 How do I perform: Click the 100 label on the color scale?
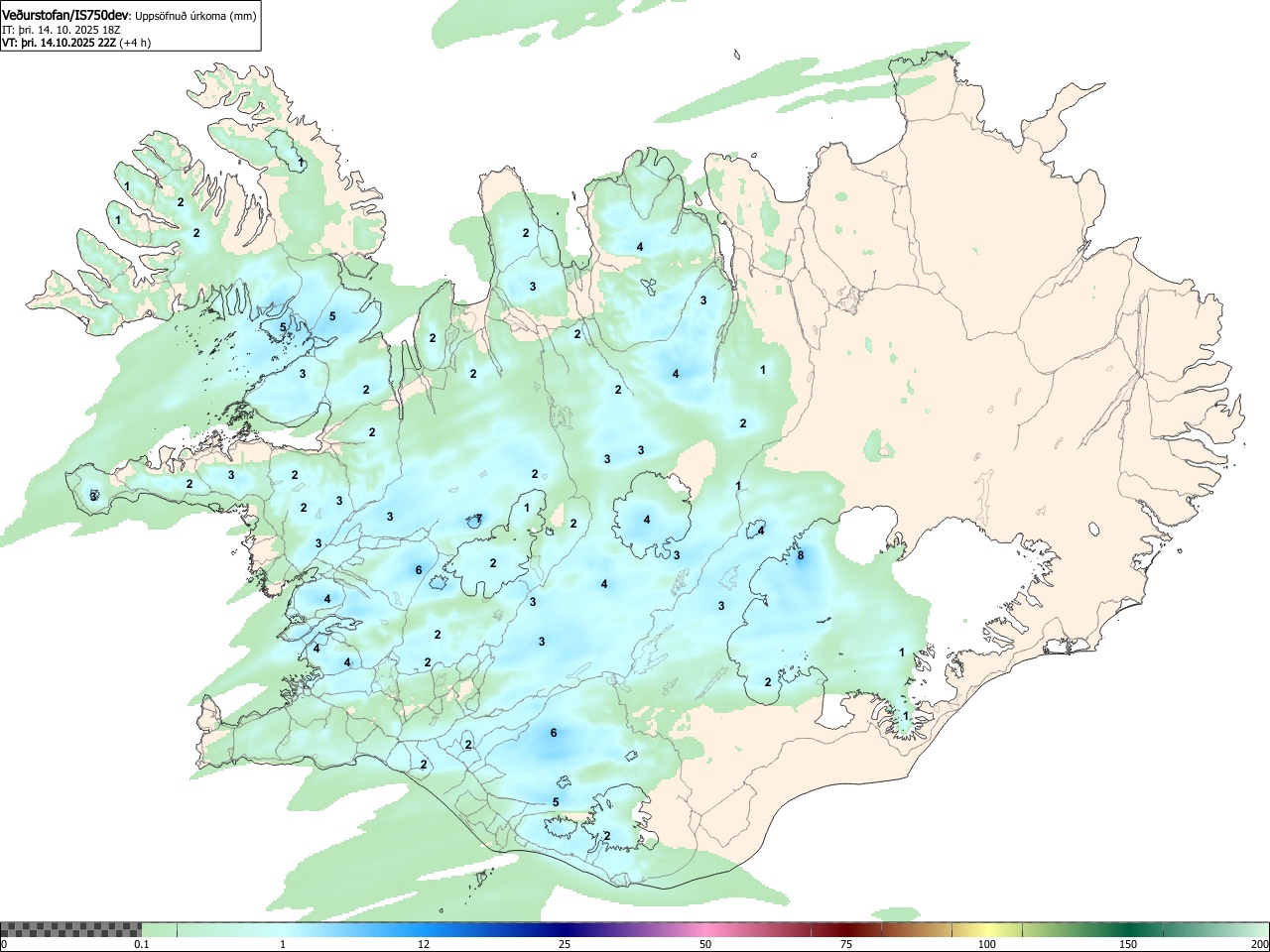coord(987,944)
